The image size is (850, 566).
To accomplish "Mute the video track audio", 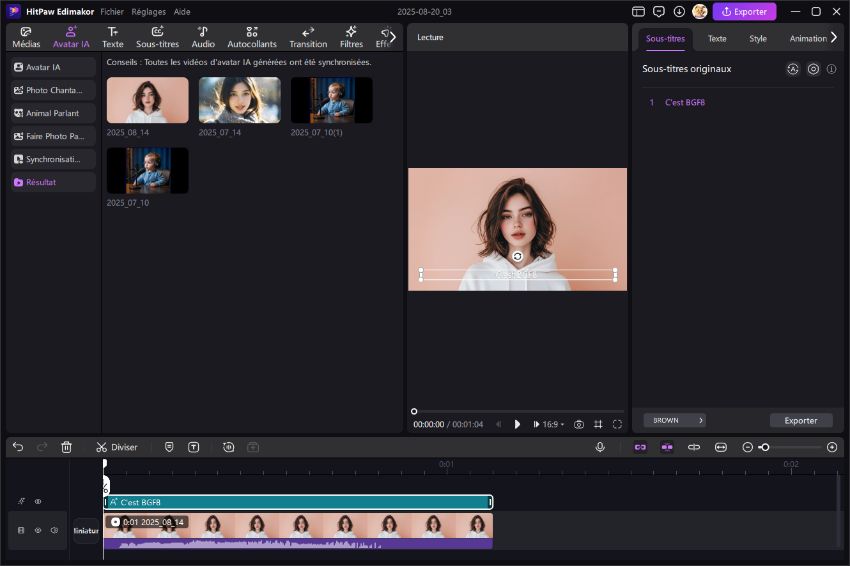I will point(54,530).
